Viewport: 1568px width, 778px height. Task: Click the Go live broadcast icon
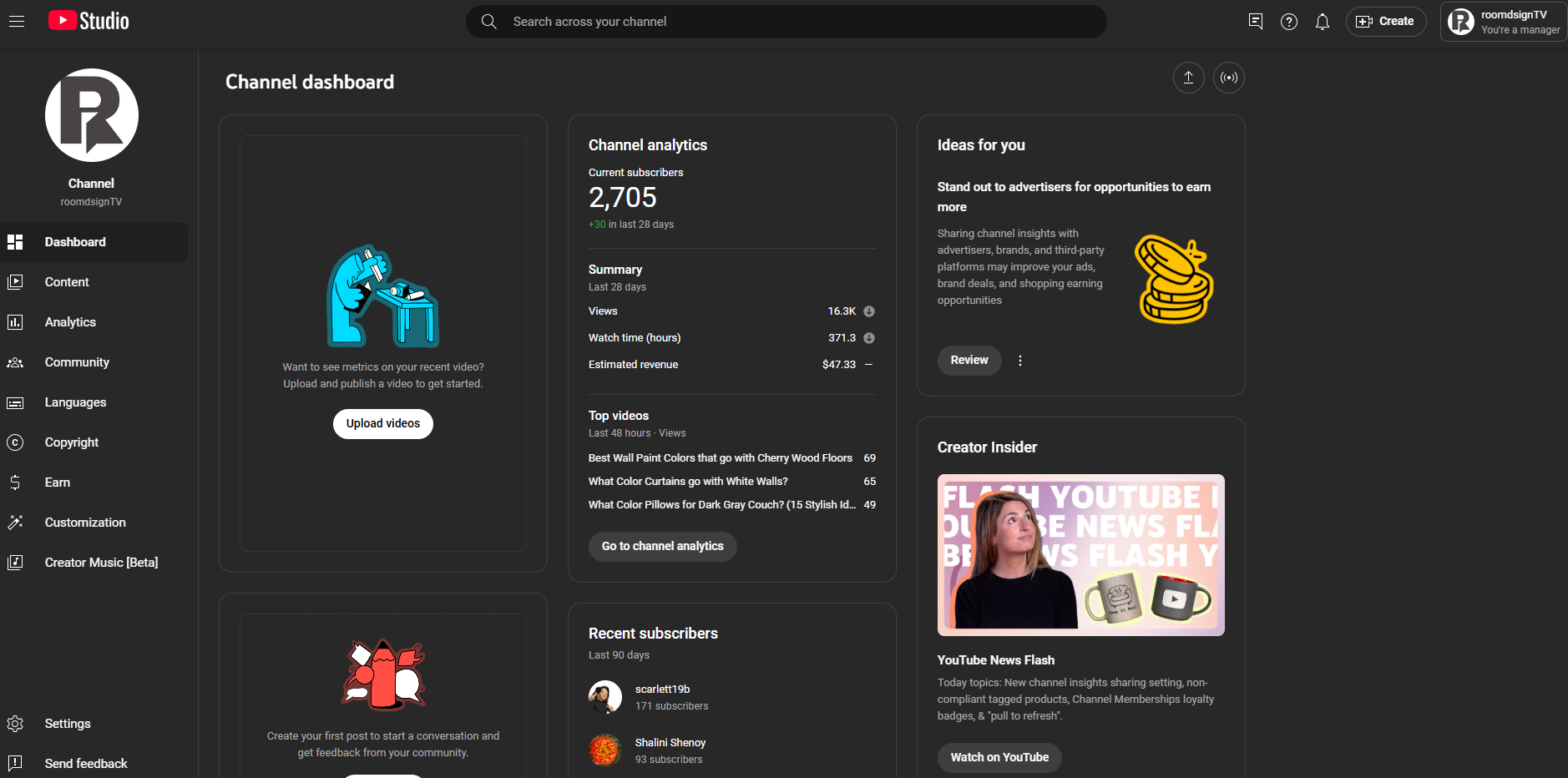click(x=1229, y=78)
